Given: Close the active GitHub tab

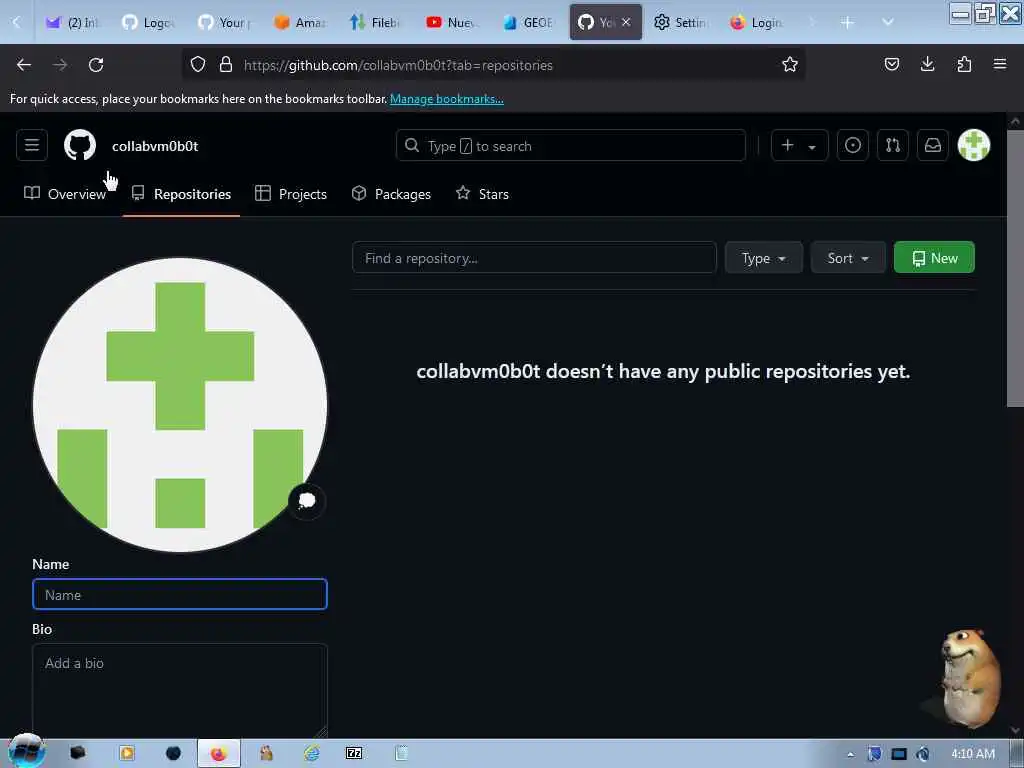Looking at the screenshot, I should (626, 22).
